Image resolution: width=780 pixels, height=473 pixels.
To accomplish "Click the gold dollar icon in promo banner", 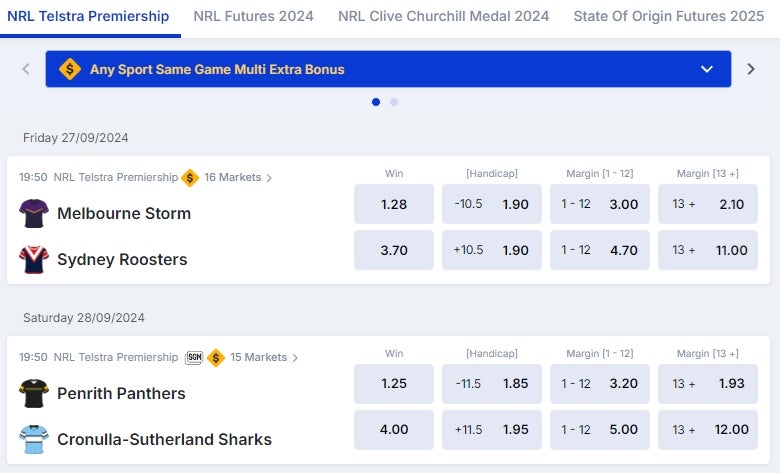I will pyautogui.click(x=70, y=69).
